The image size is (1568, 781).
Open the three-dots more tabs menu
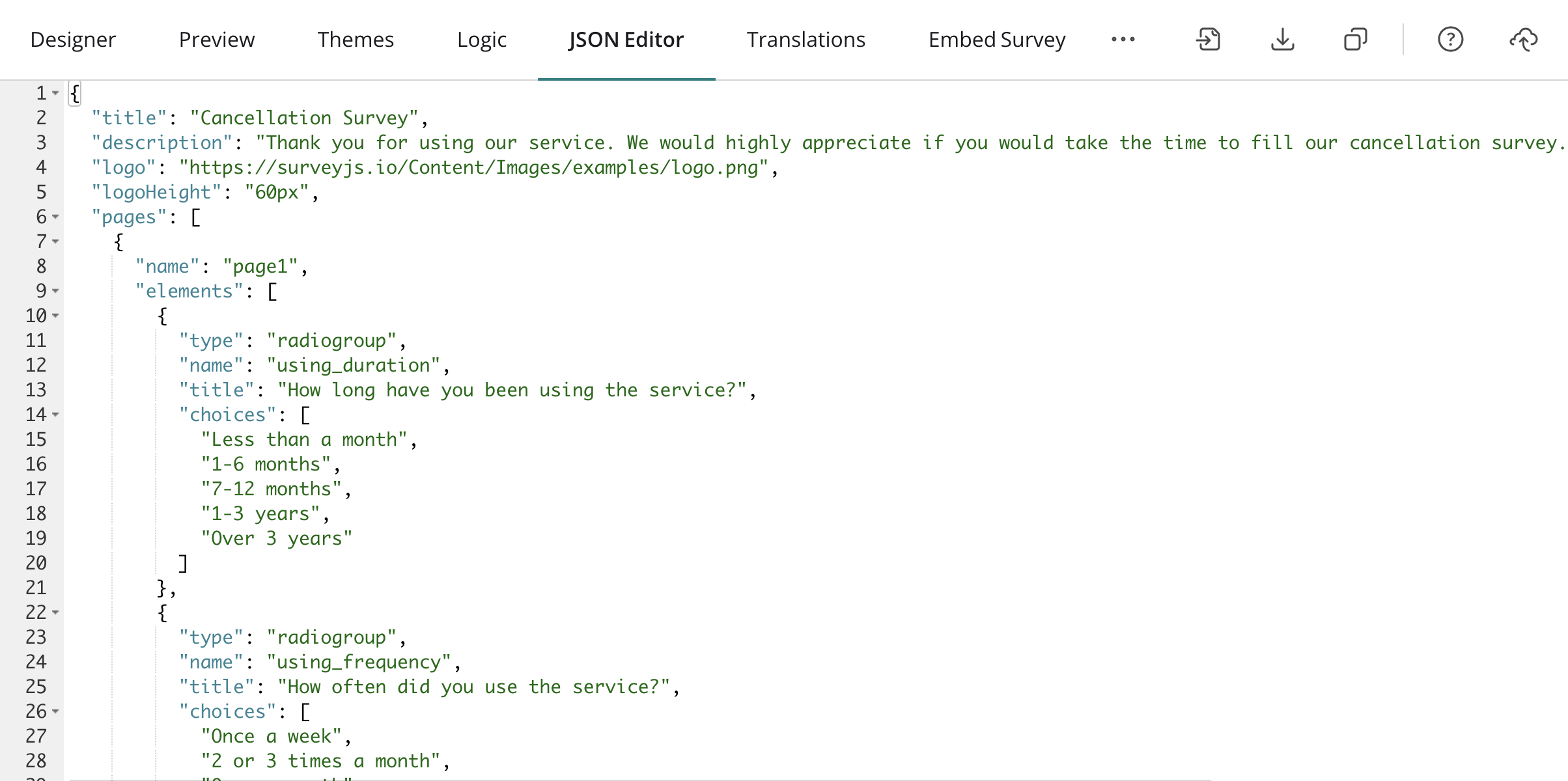pyautogui.click(x=1123, y=40)
